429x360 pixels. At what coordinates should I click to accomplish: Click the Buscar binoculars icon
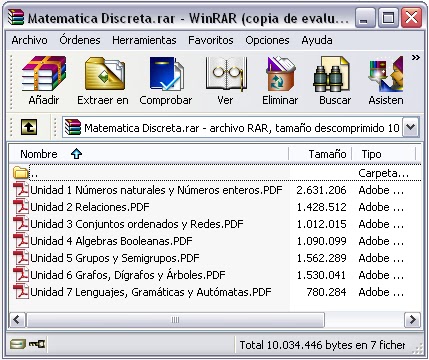point(331,74)
